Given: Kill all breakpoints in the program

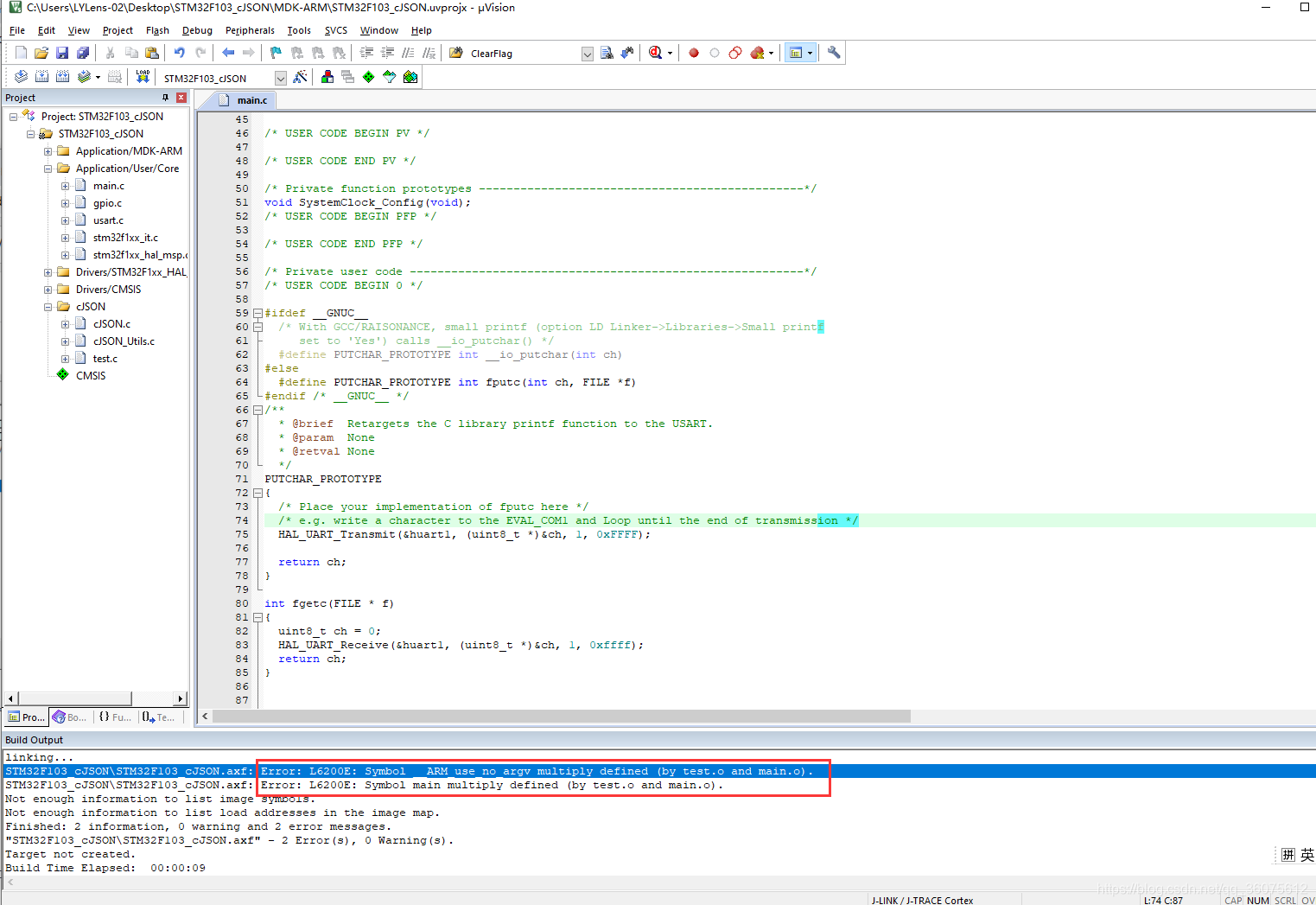Looking at the screenshot, I should [x=757, y=52].
